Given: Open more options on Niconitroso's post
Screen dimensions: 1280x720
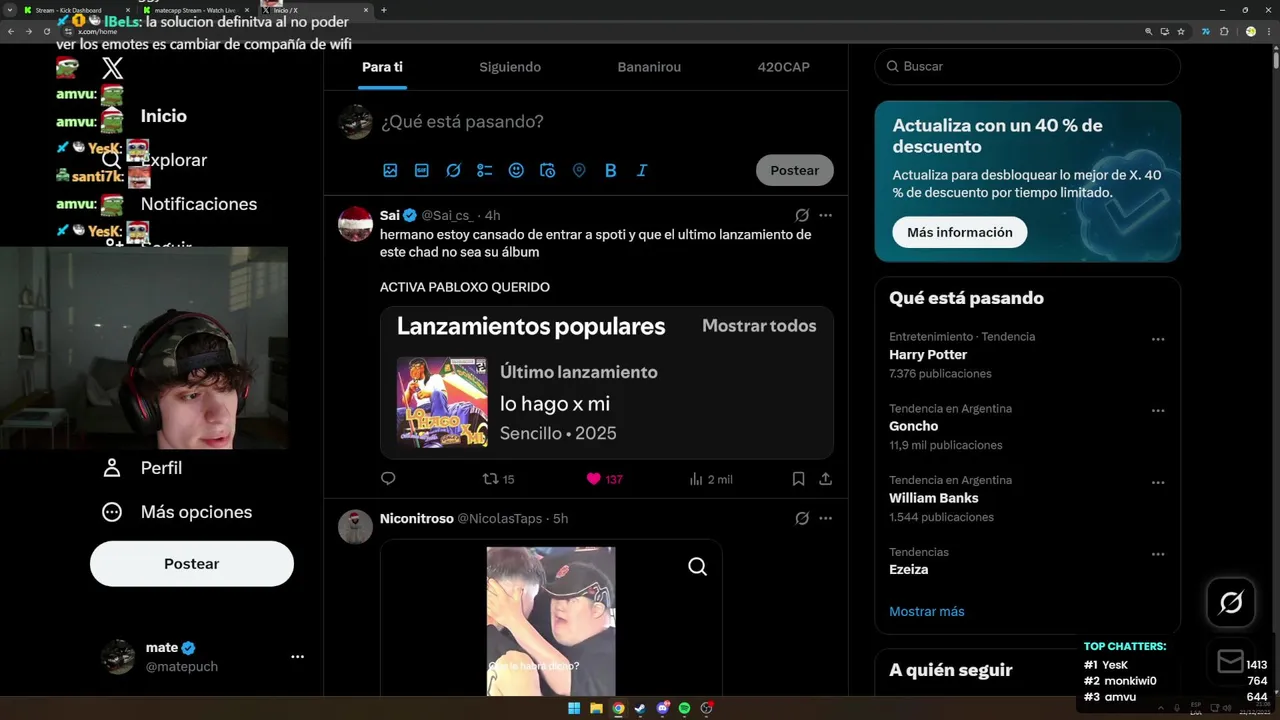Looking at the screenshot, I should coord(825,518).
